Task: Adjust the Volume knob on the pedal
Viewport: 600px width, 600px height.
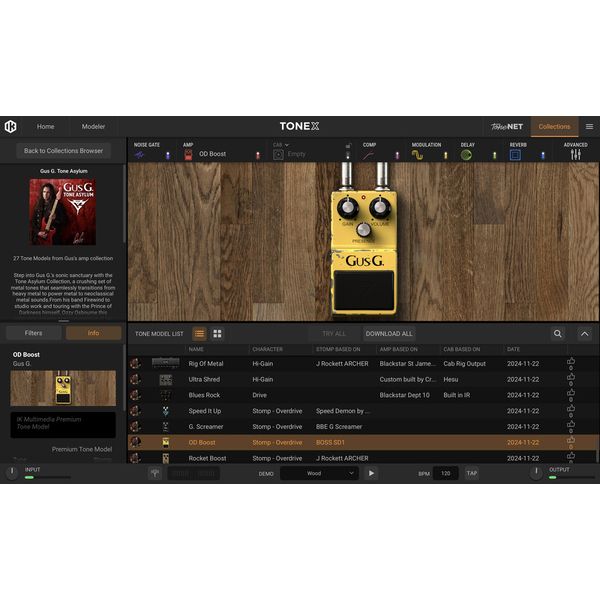Action: point(380,208)
